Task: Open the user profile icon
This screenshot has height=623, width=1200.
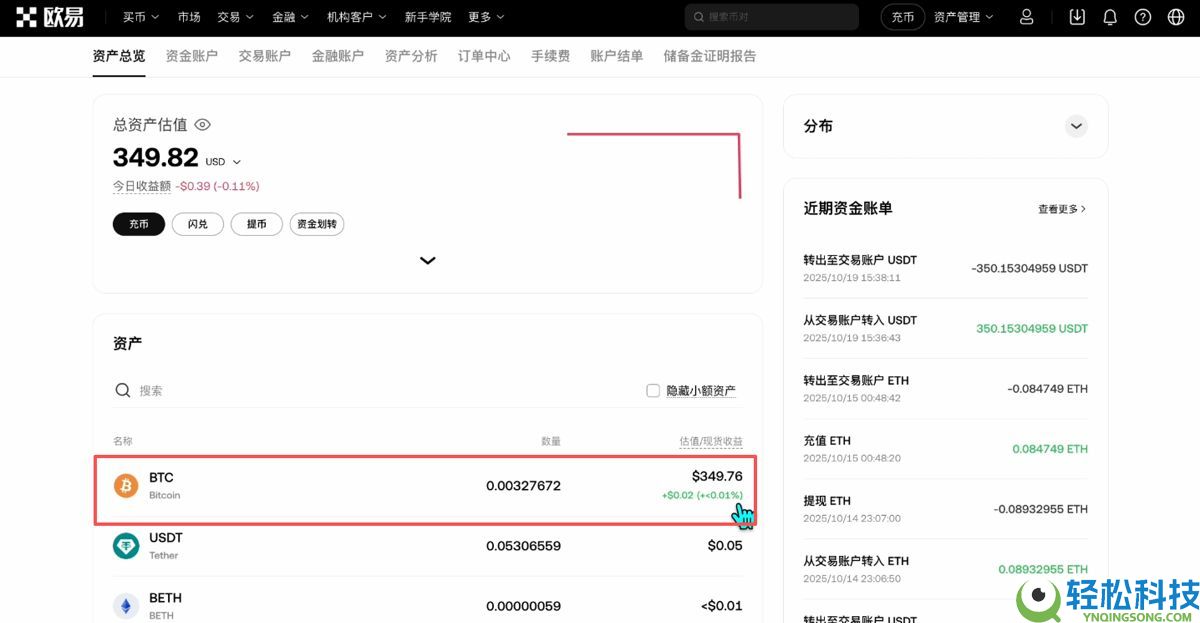Action: [1027, 16]
